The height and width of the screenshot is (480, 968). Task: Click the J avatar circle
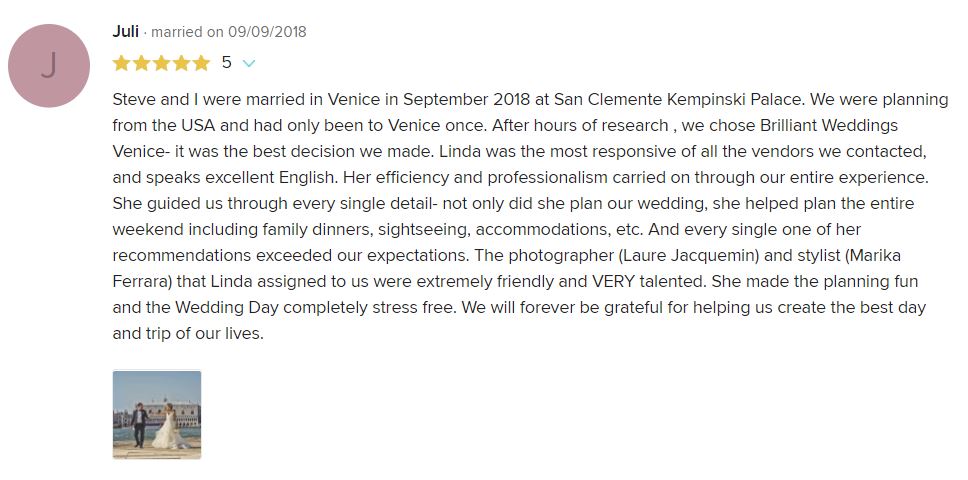tap(49, 66)
